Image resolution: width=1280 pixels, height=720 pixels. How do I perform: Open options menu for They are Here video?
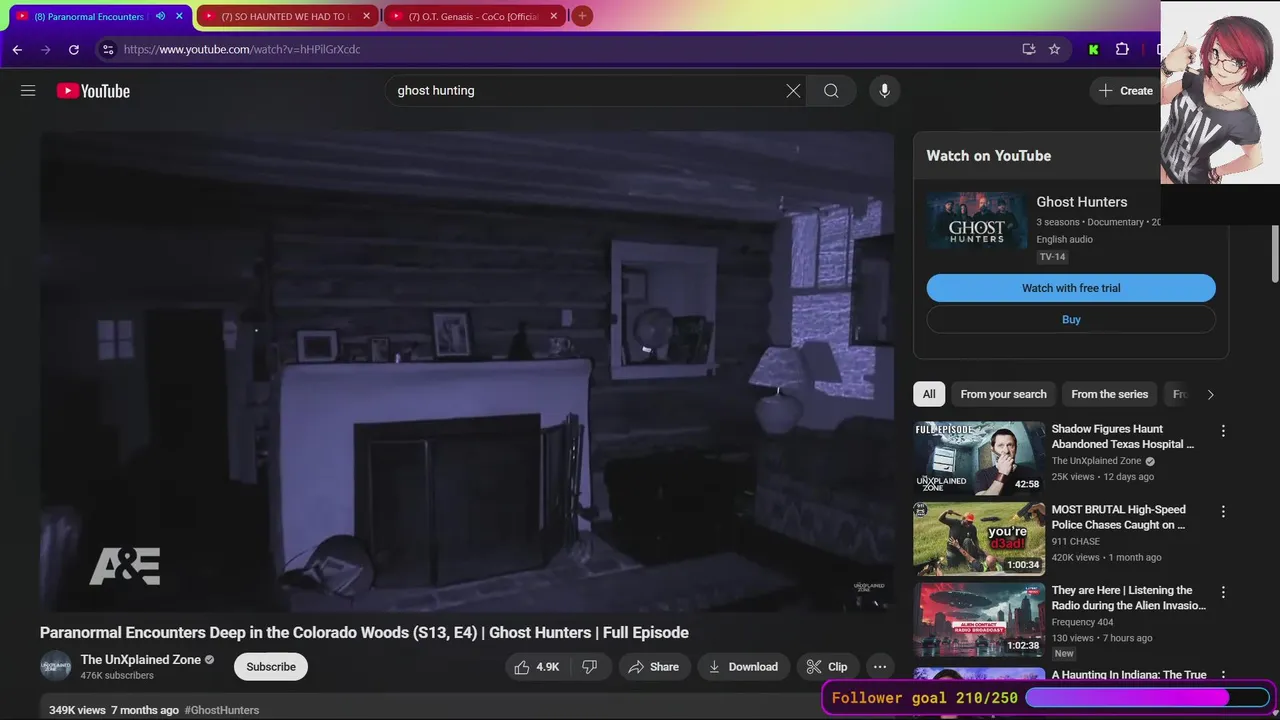coord(1222,593)
